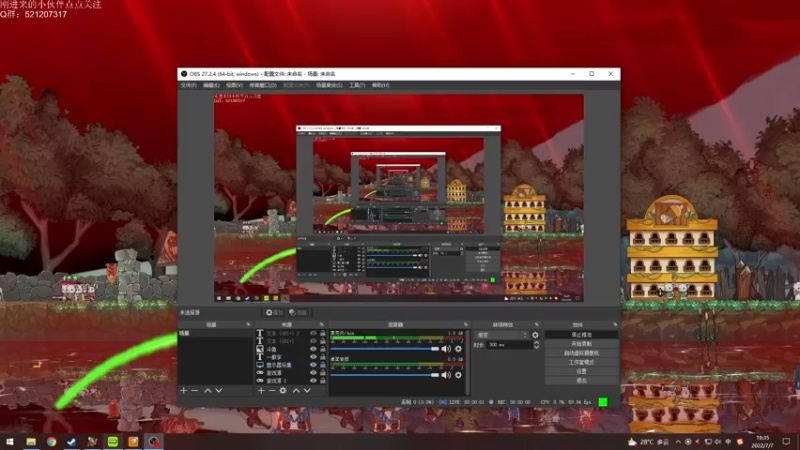Open the 停靠窗口(D) menu
This screenshot has height=450, width=800.
click(x=263, y=85)
